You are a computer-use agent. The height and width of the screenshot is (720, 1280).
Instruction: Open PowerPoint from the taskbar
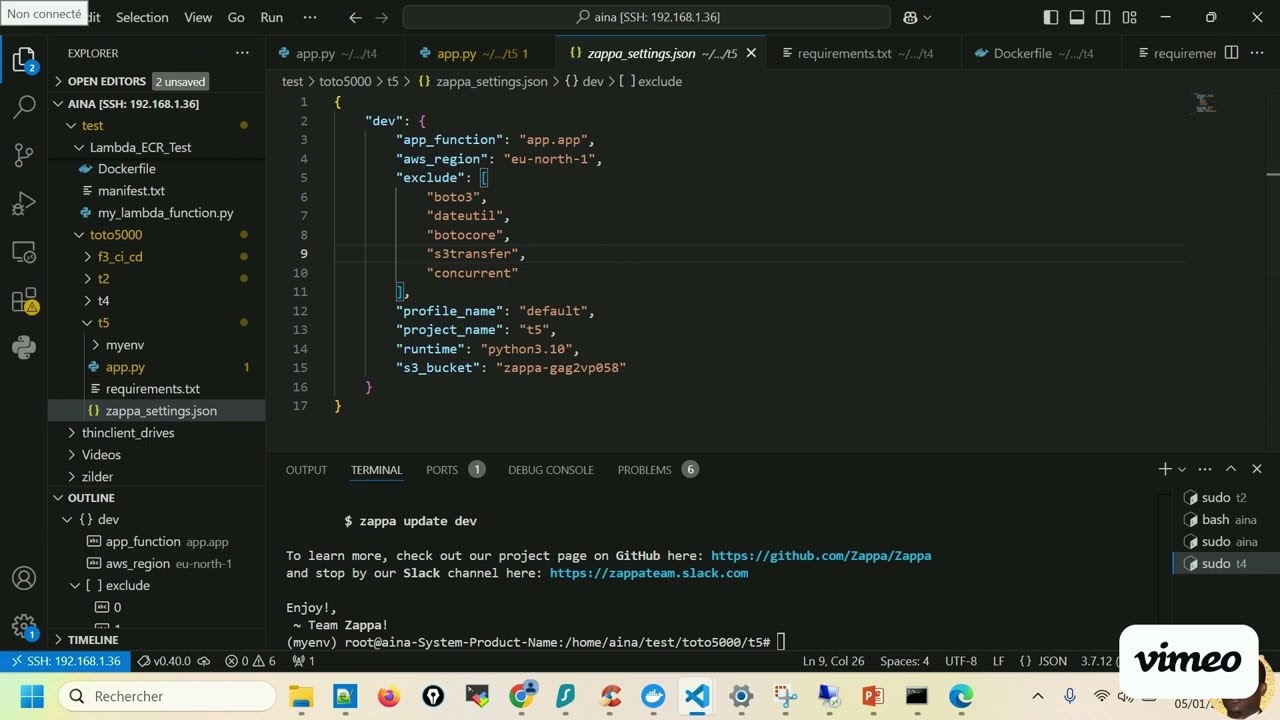873,696
